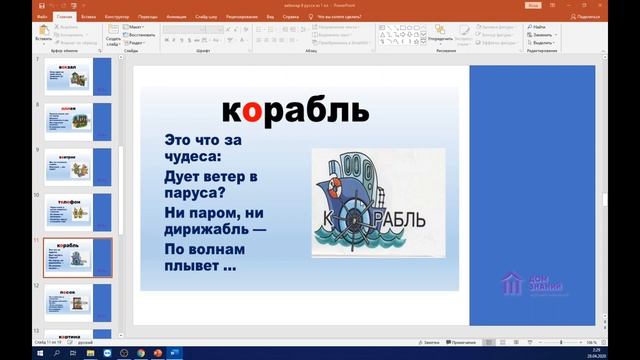Click the large Paste (Вставить) icon
This screenshot has width=640, height=360.
44,31
